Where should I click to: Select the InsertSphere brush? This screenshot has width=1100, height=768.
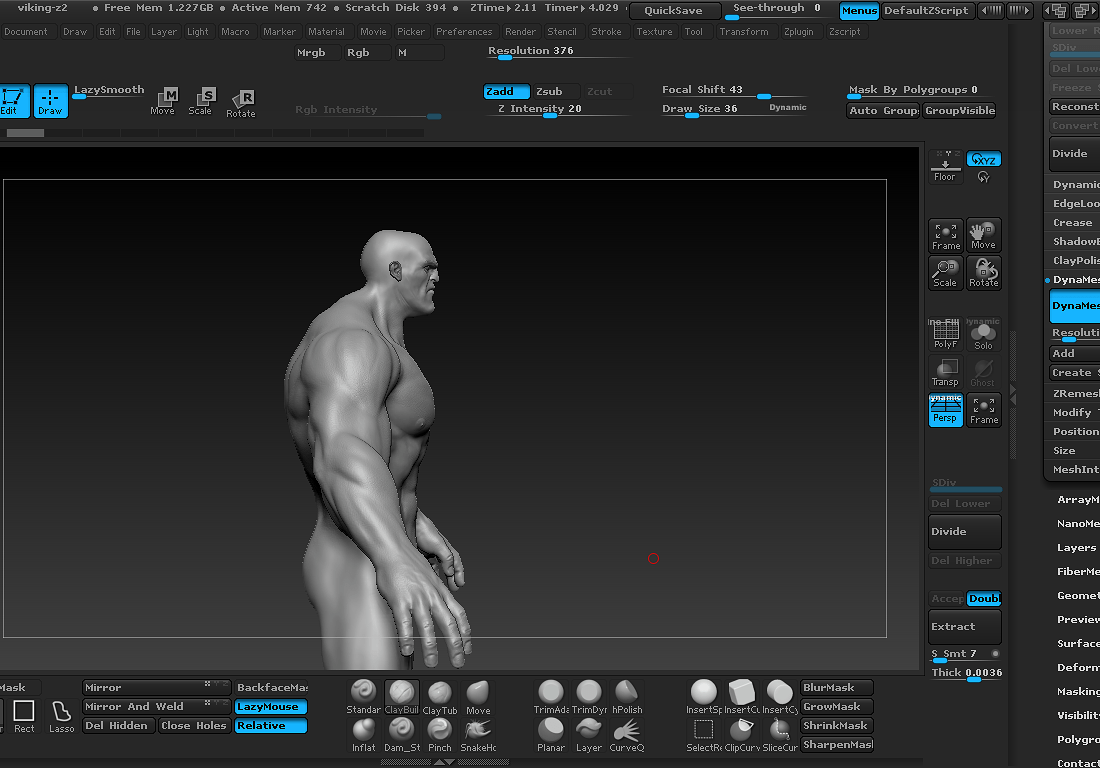pos(704,697)
